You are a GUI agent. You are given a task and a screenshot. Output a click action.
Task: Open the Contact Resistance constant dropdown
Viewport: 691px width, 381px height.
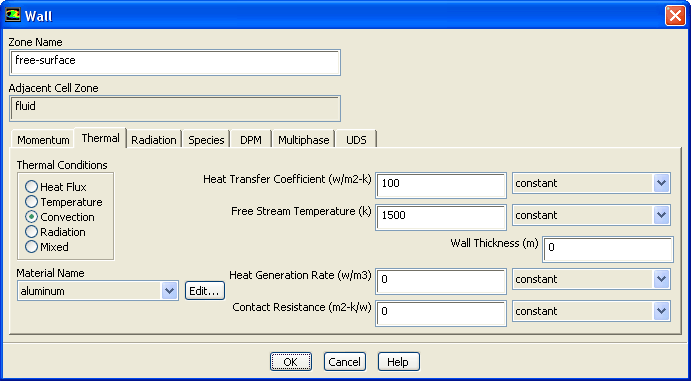[591, 311]
